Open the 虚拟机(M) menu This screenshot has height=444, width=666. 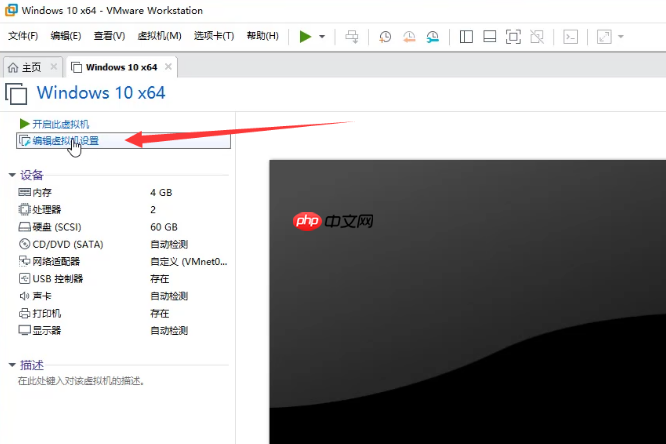coord(159,36)
